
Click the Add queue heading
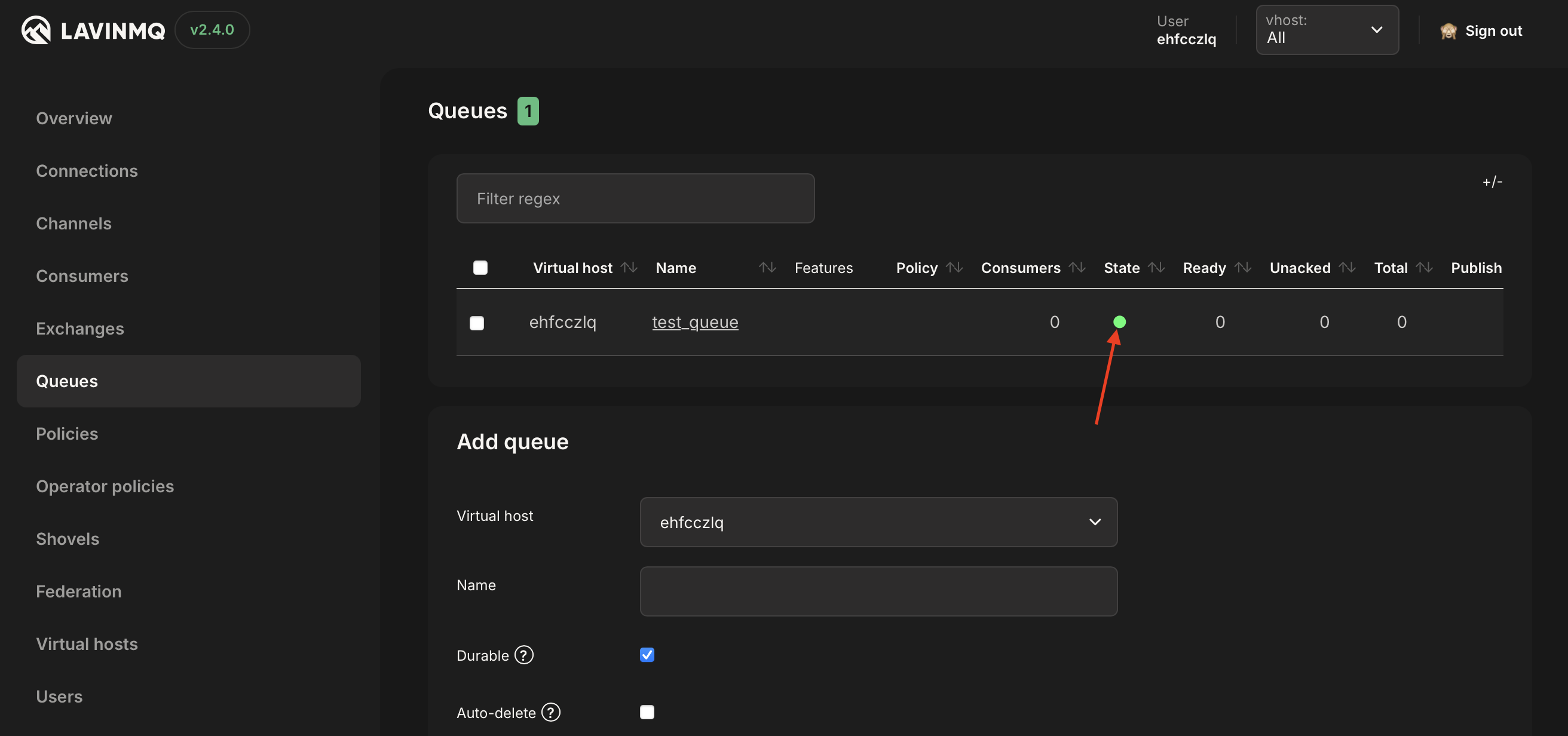pyautogui.click(x=513, y=441)
